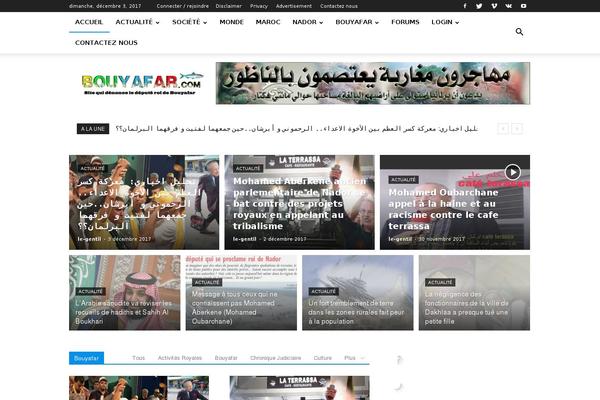
Task: Show next headline in A LA UNE ticker
Action: tap(517, 129)
